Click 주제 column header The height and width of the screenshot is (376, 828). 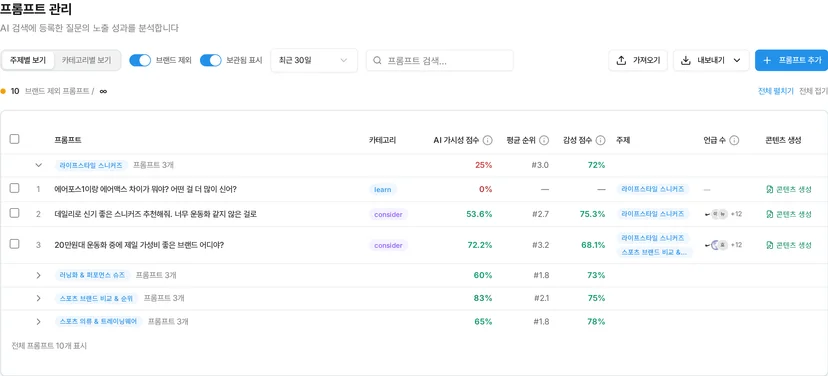(x=623, y=140)
